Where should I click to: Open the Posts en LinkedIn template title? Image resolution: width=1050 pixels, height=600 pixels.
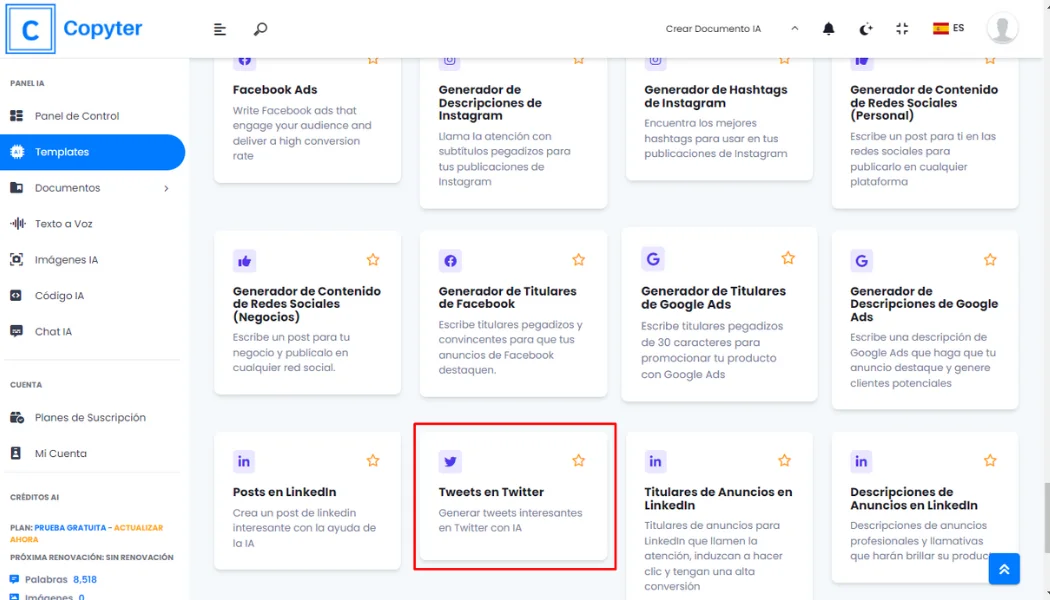pyautogui.click(x=284, y=492)
